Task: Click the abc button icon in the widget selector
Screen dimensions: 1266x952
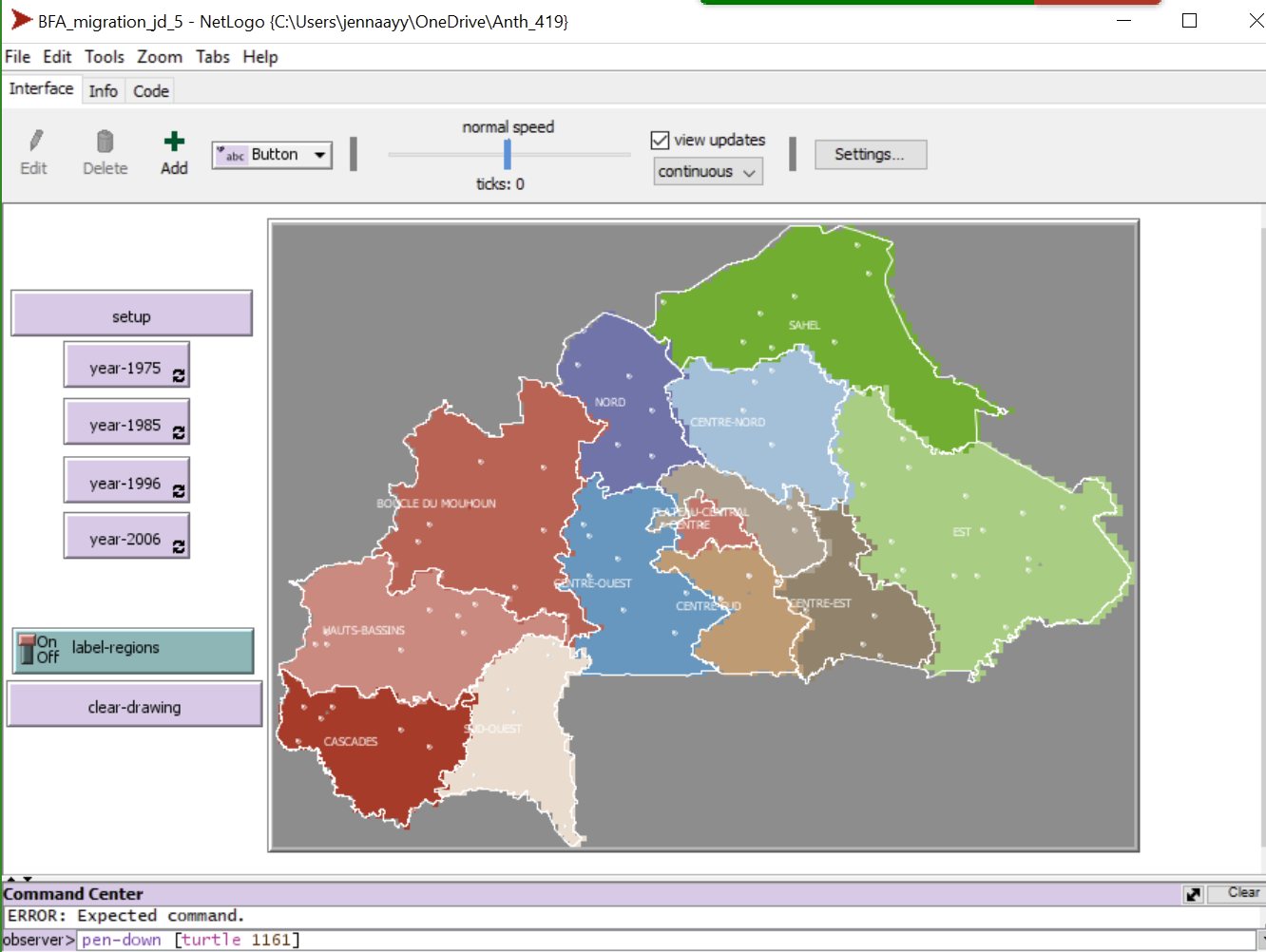Action: click(x=234, y=154)
